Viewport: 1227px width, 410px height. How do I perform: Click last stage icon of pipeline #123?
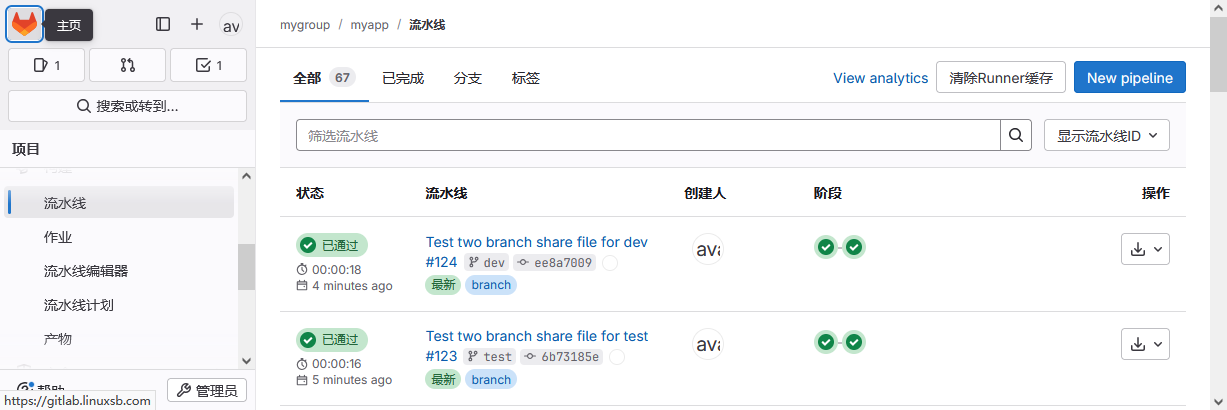[853, 342]
